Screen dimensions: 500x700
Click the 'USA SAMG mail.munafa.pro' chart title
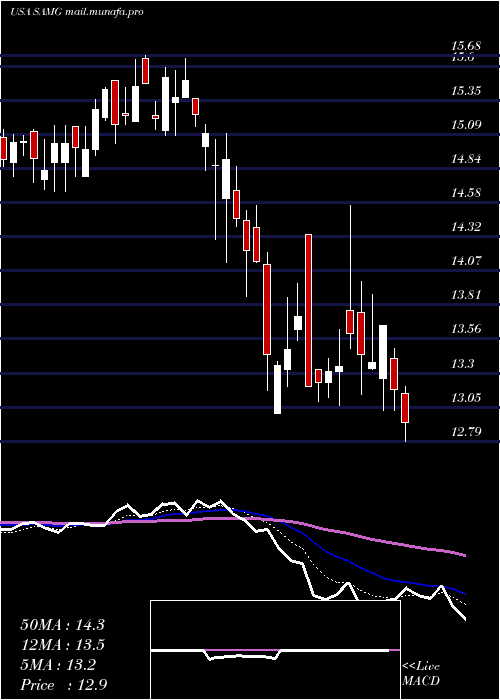pyautogui.click(x=77, y=12)
